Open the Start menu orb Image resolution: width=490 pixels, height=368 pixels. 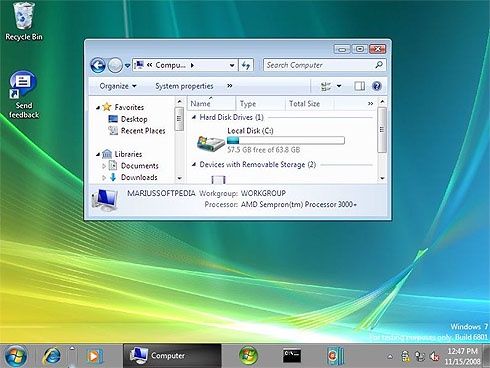click(x=16, y=356)
